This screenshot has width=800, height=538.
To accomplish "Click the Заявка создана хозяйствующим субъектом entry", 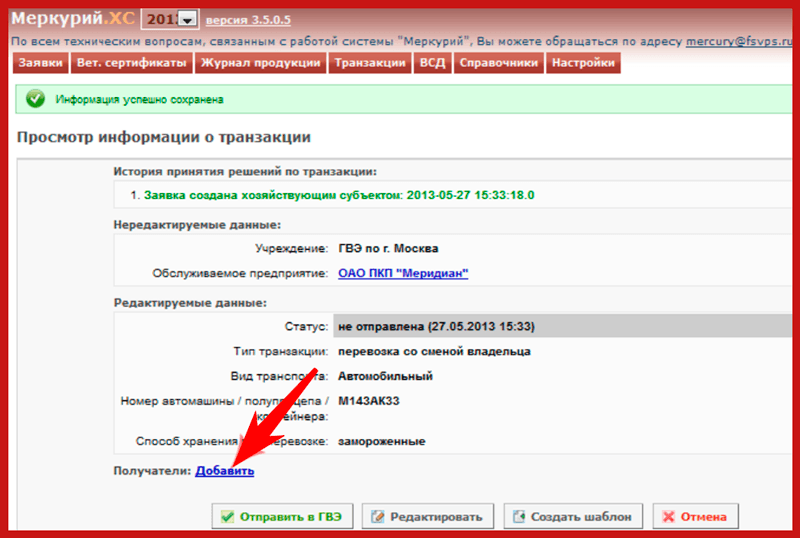I will pos(339,195).
